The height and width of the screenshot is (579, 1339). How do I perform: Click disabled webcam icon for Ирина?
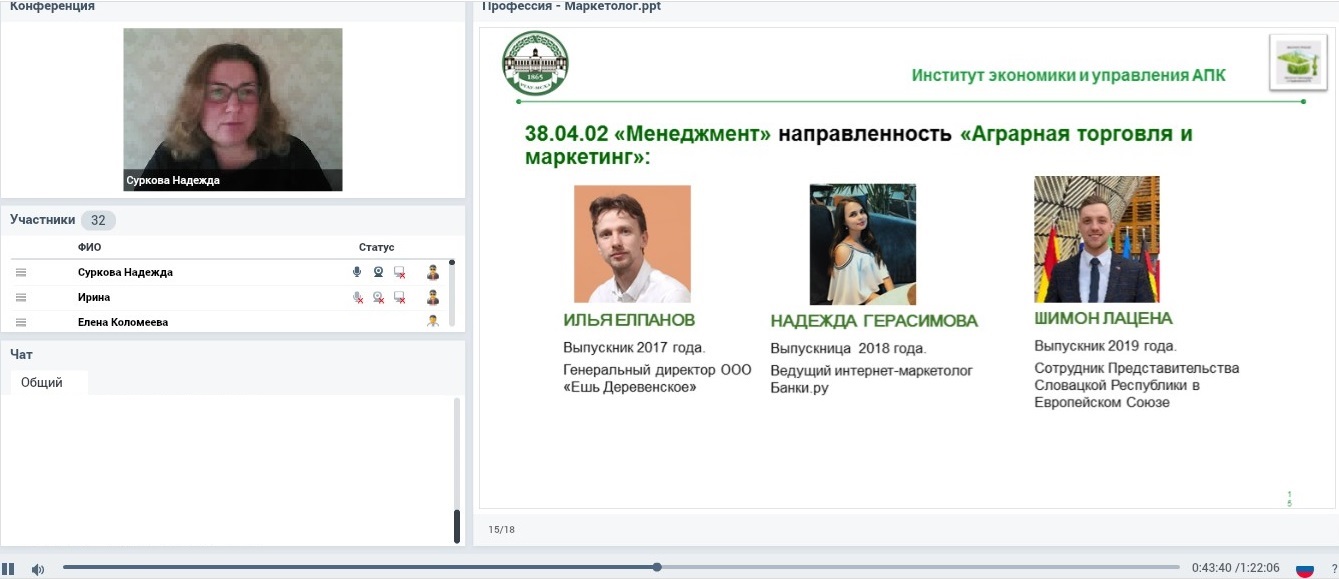click(378, 297)
